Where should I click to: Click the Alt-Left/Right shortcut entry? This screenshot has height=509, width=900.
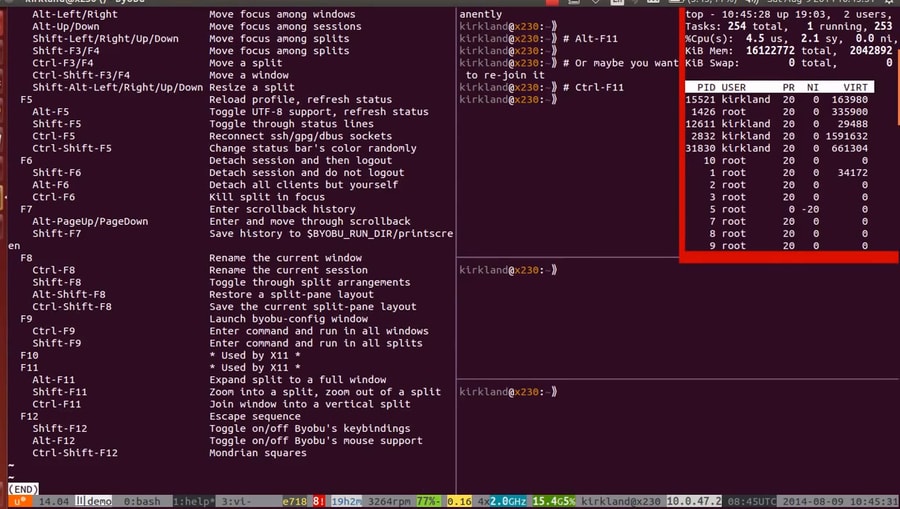(75, 14)
